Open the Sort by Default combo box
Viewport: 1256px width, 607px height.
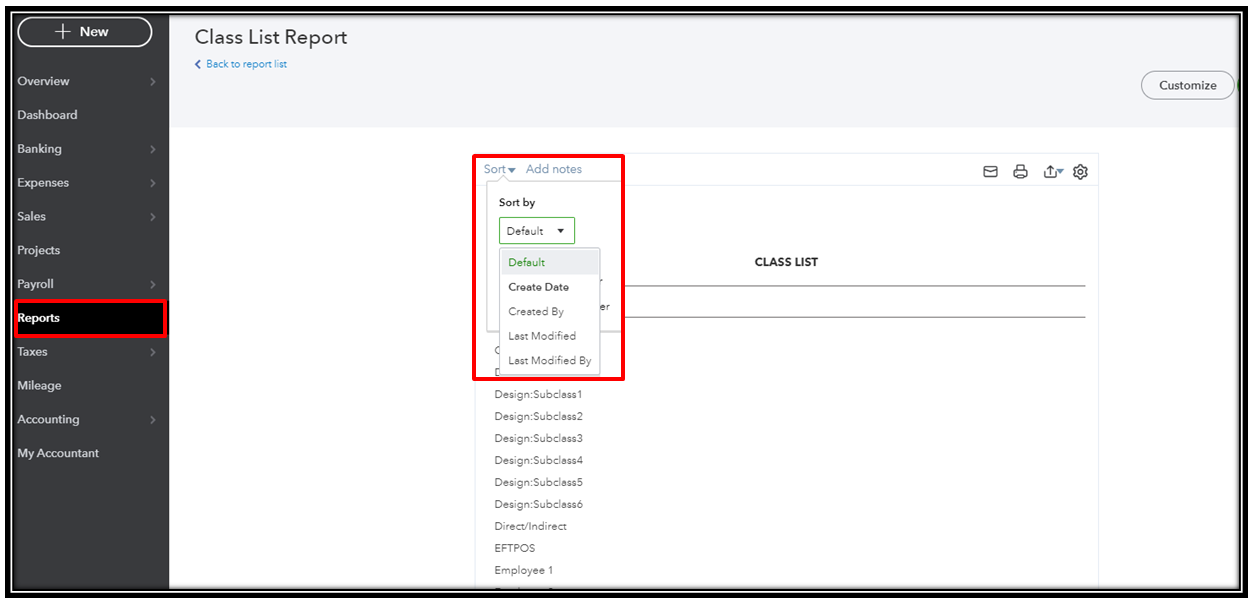[x=536, y=230]
